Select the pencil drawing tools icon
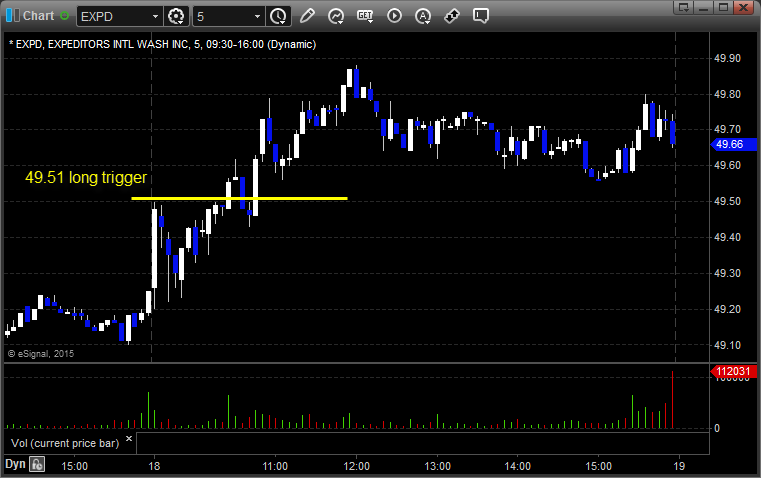Viewport: 761px width, 478px height. [307, 16]
